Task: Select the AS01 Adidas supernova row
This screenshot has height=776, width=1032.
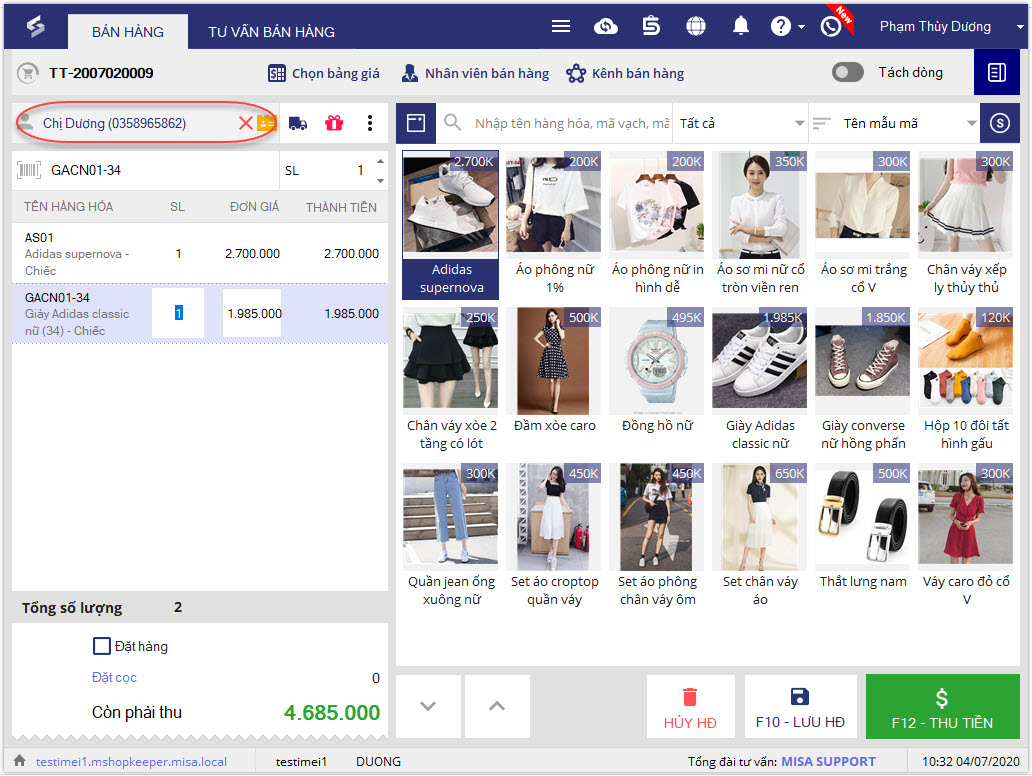Action: (200, 253)
